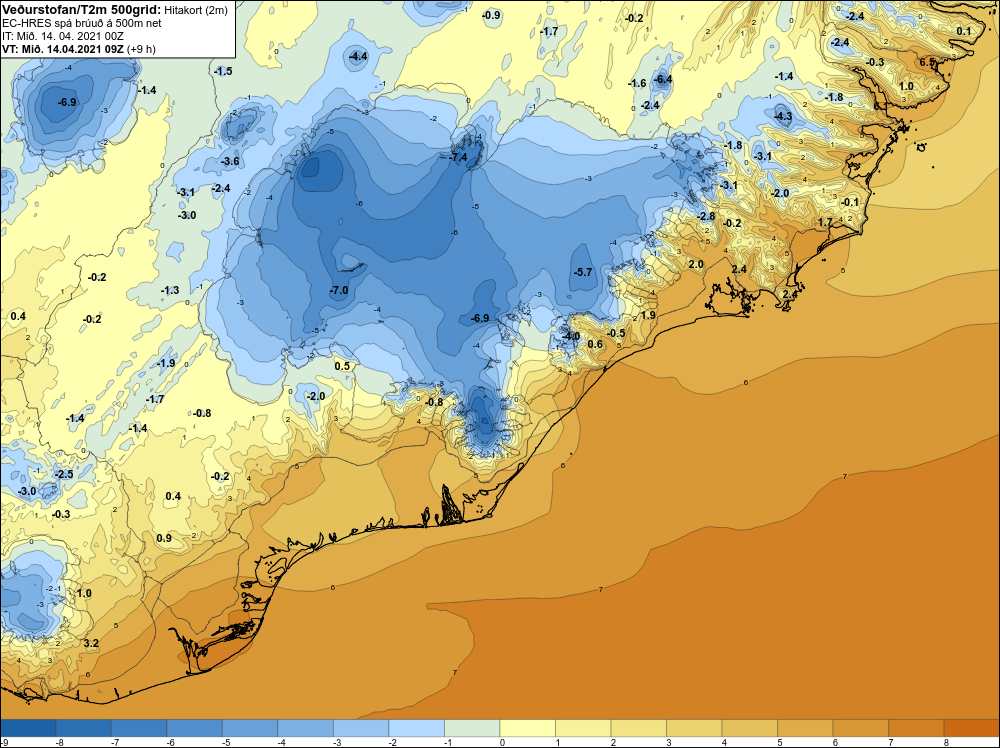Click the temperature value '-1.5'
1000x748 pixels.
coord(223,71)
